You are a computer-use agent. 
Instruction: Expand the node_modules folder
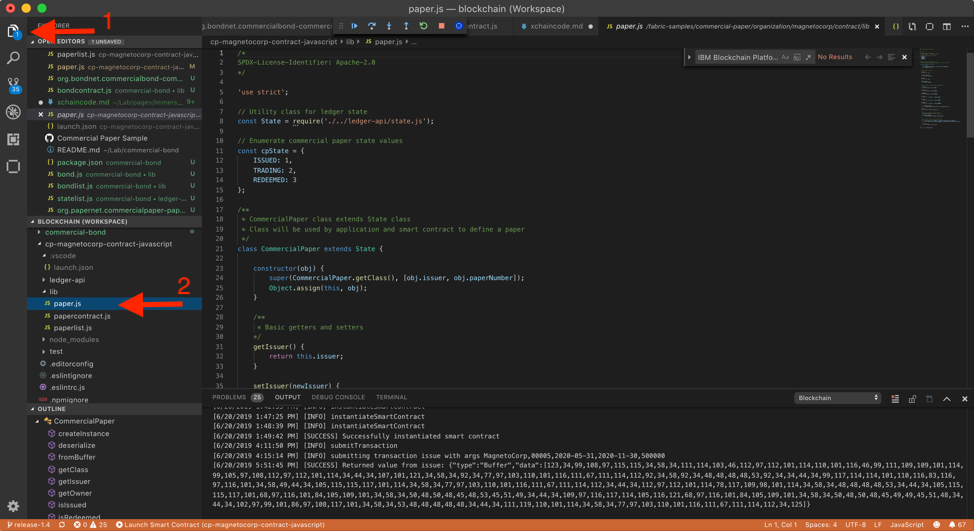[x=43, y=340]
